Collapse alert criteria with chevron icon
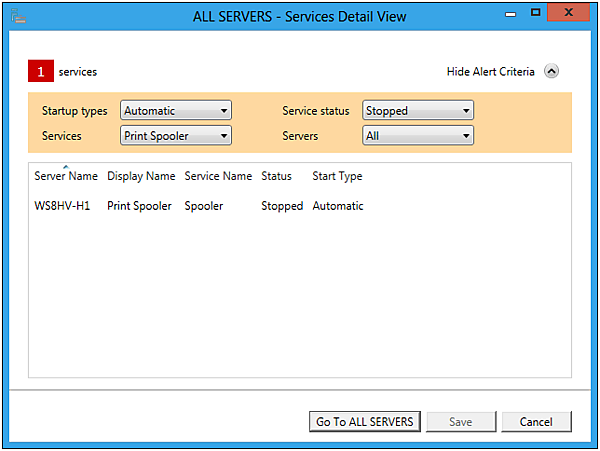This screenshot has width=600, height=451. [x=552, y=72]
